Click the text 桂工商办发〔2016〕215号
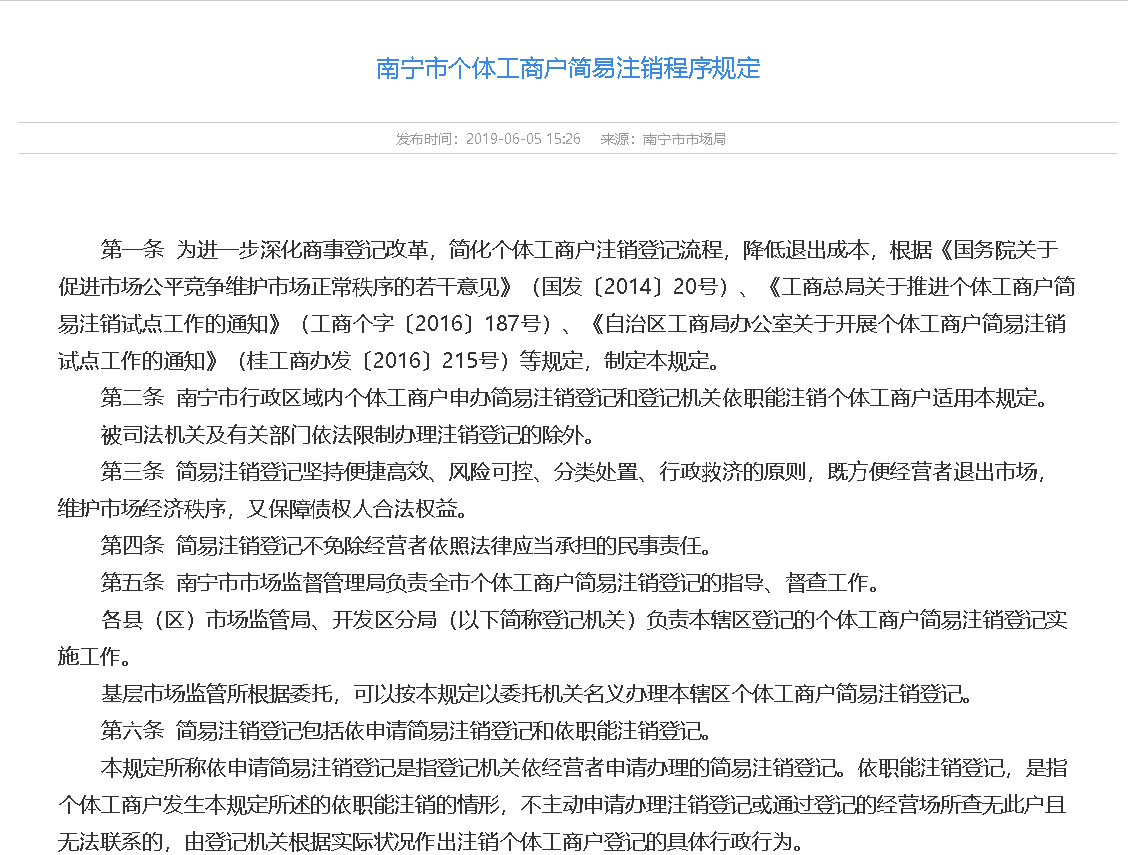 click(373, 360)
